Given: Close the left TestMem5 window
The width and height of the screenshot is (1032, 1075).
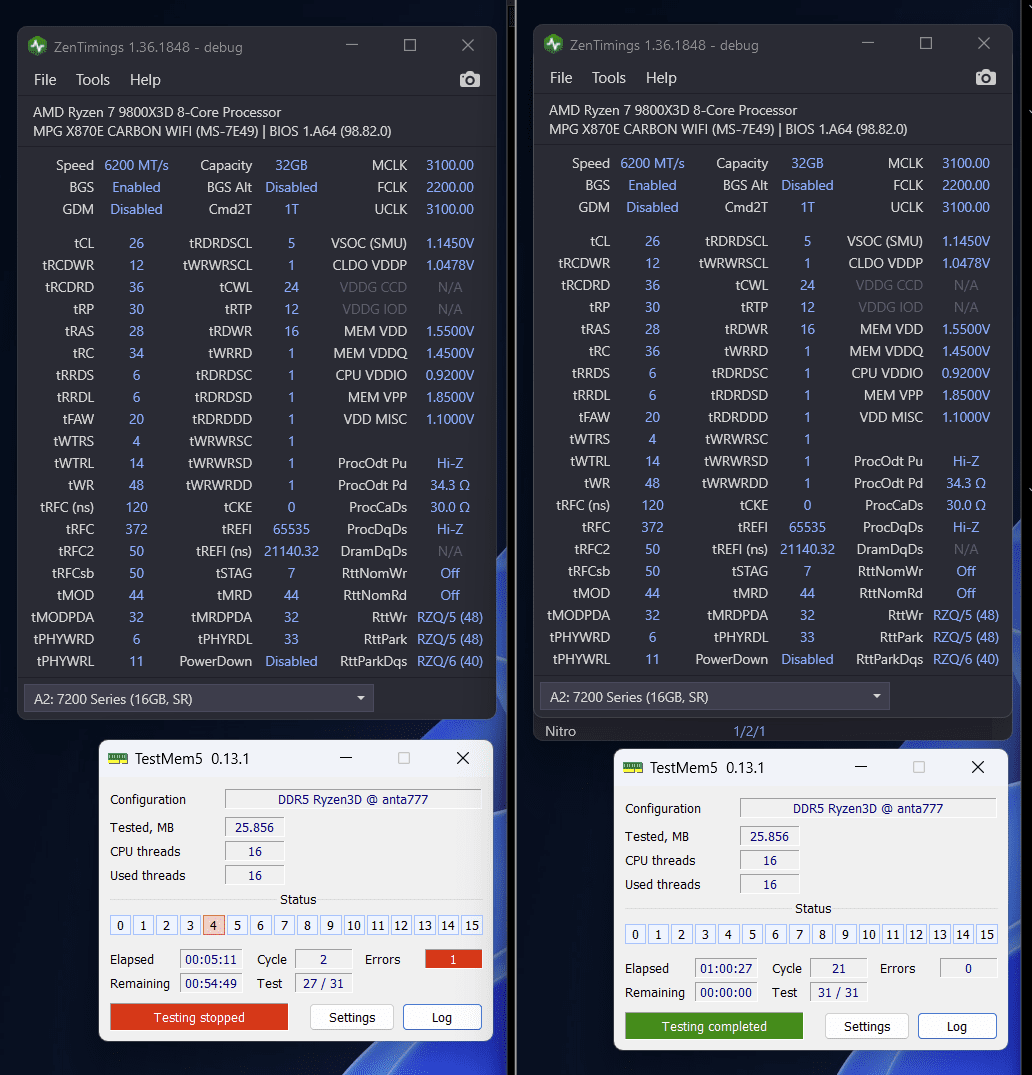Looking at the screenshot, I should 463,758.
